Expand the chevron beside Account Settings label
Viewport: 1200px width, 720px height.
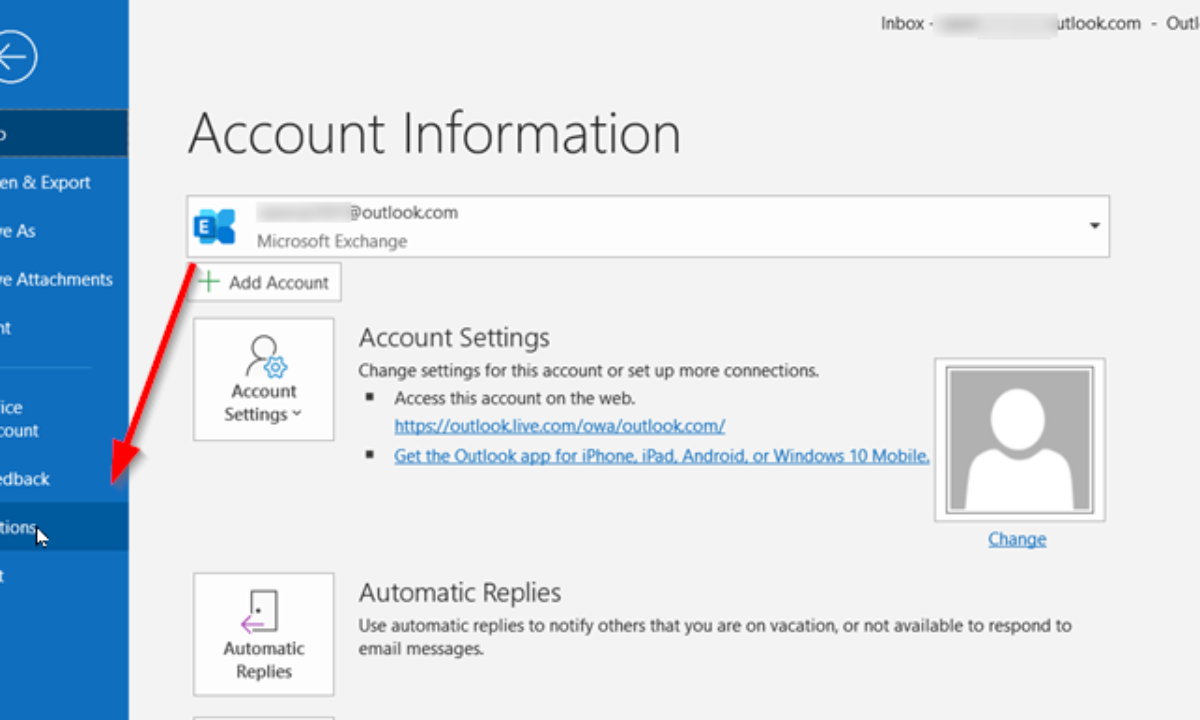click(x=296, y=415)
